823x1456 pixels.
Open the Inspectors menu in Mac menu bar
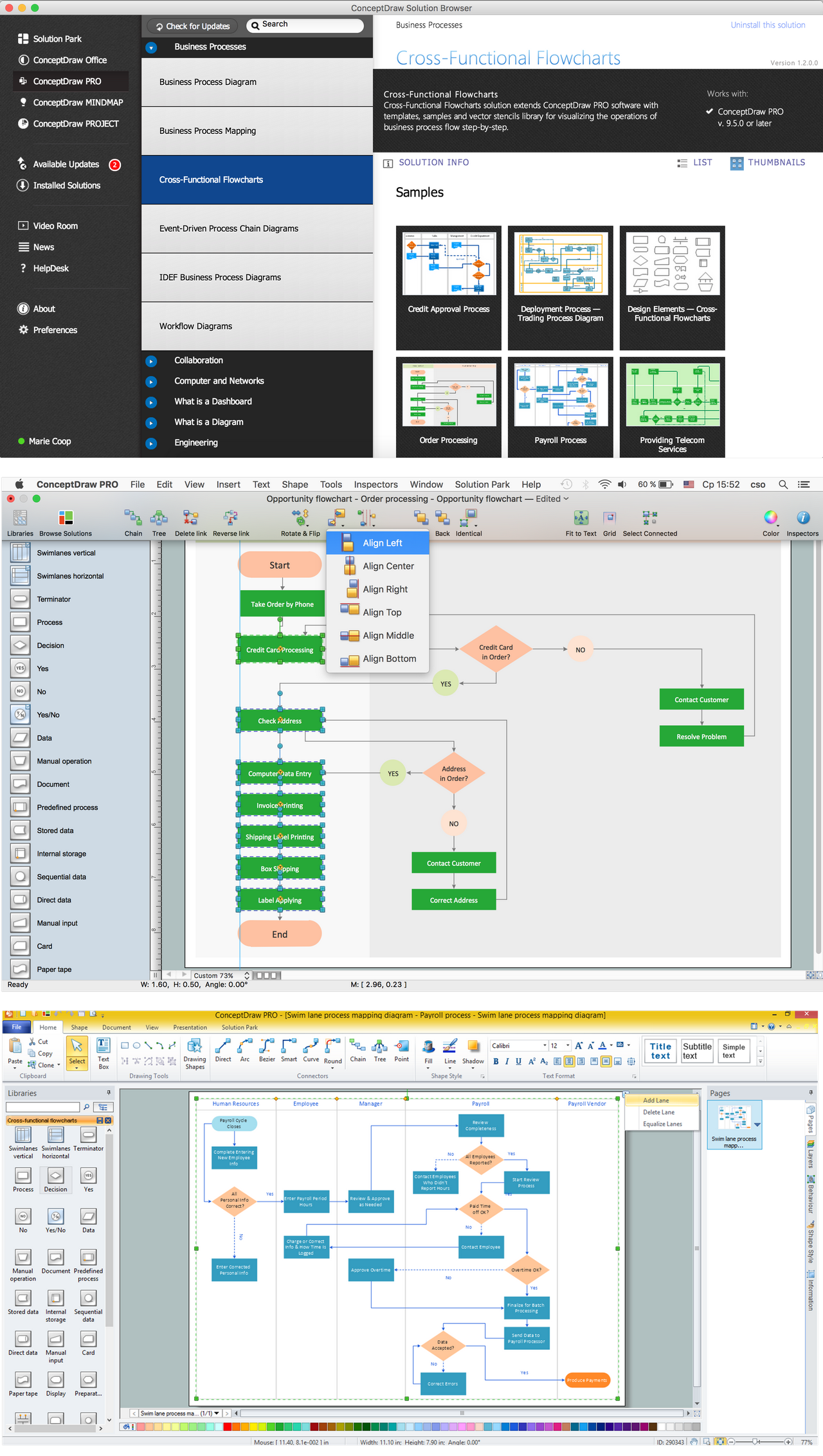376,485
